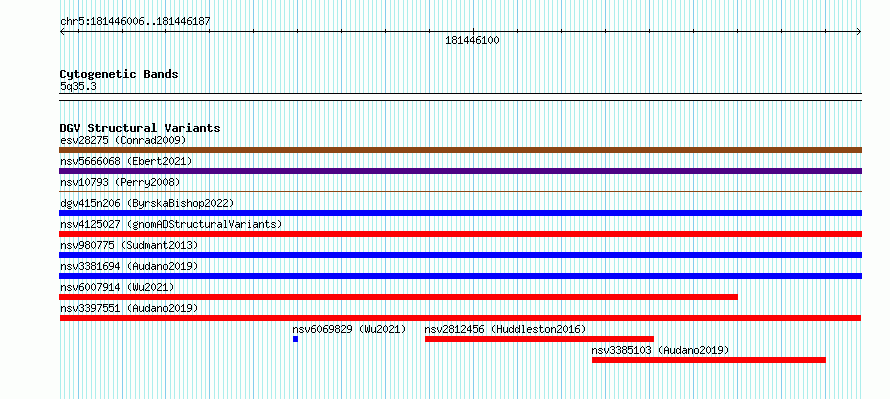Click the left arrow on the ruler

point(62,32)
